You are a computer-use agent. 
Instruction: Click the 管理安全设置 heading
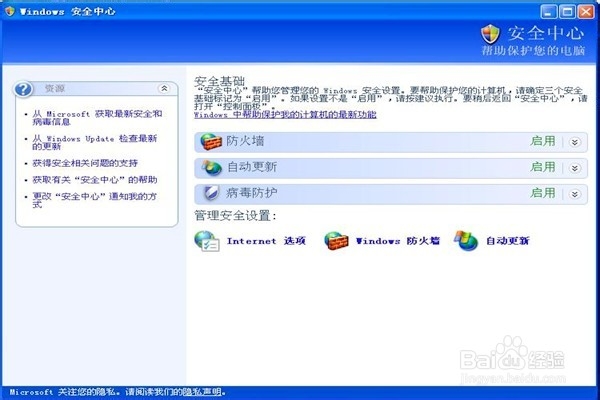click(235, 216)
